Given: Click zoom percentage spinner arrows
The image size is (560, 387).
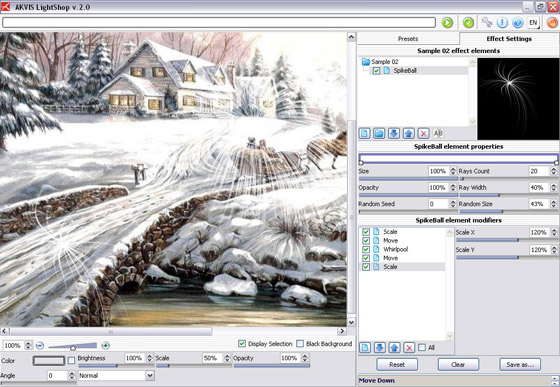Looking at the screenshot, I should coord(28,346).
